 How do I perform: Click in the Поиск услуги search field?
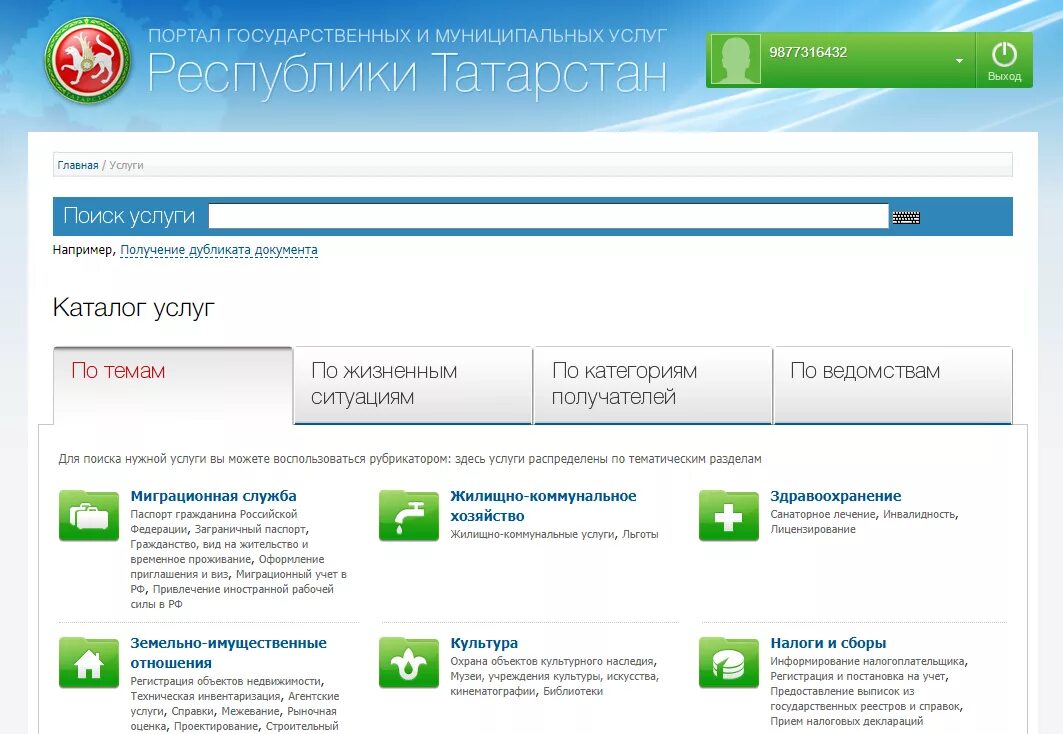tap(548, 216)
